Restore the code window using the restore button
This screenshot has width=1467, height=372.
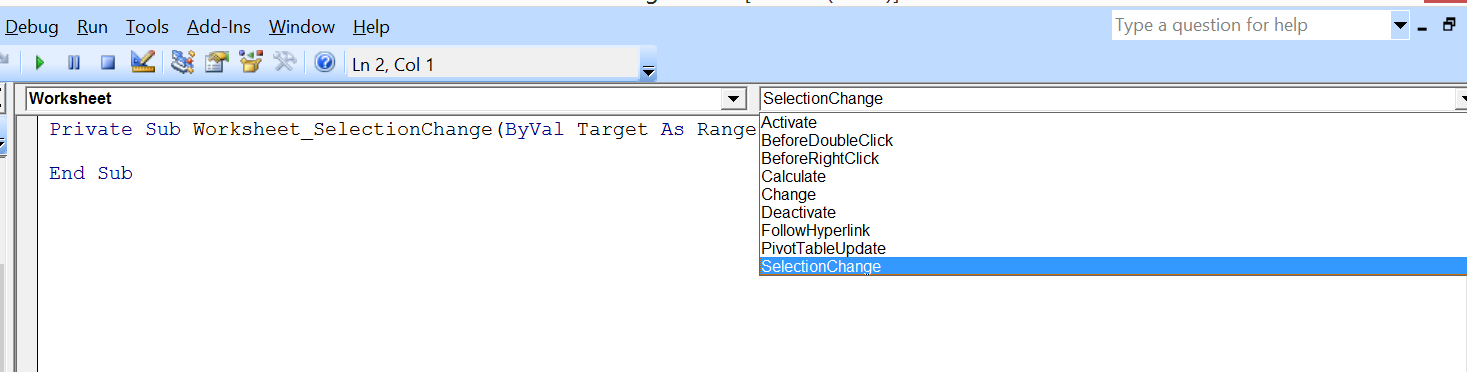coord(1448,26)
